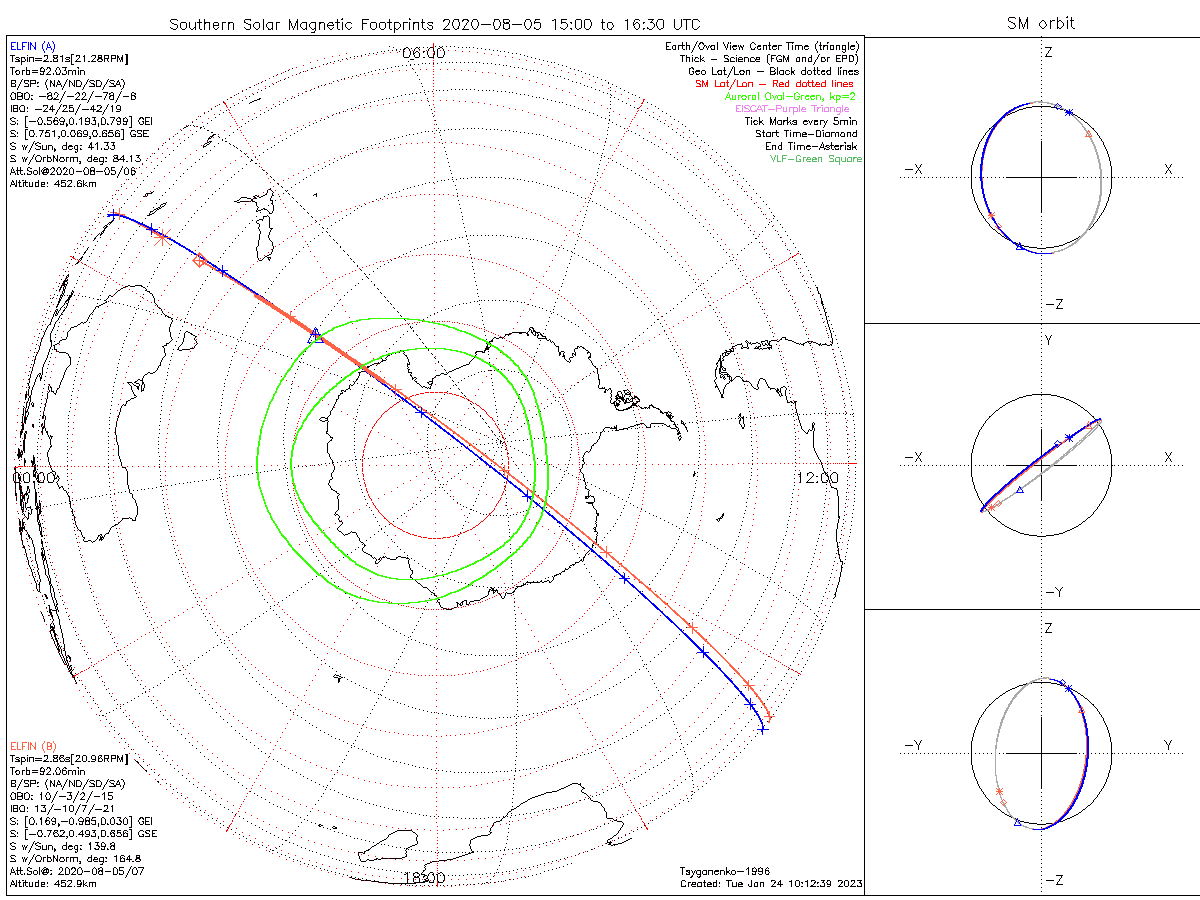Click the '06:00' local time label
This screenshot has height=900, width=1200.
coord(423,53)
